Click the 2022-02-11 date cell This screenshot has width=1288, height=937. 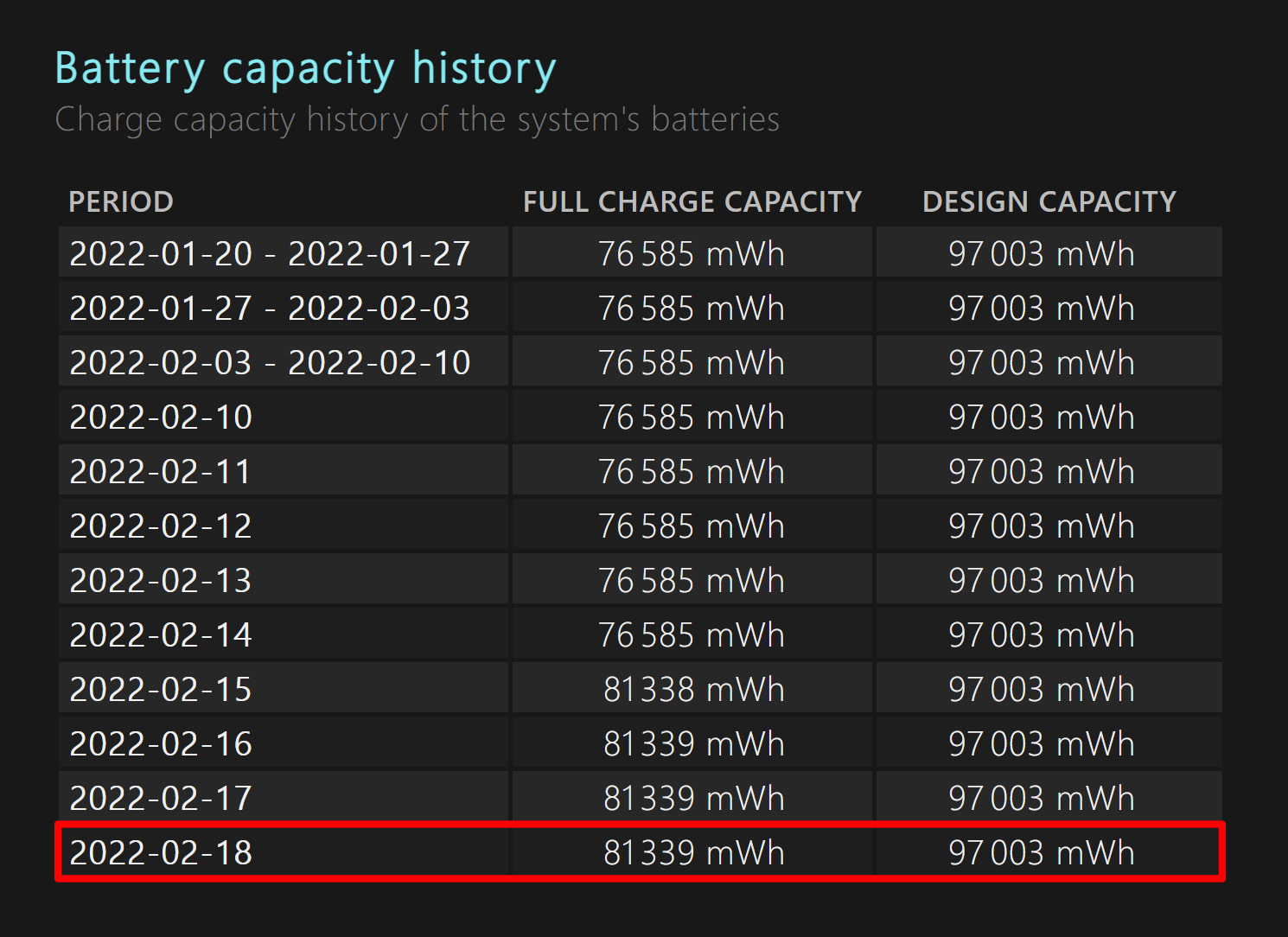click(284, 470)
